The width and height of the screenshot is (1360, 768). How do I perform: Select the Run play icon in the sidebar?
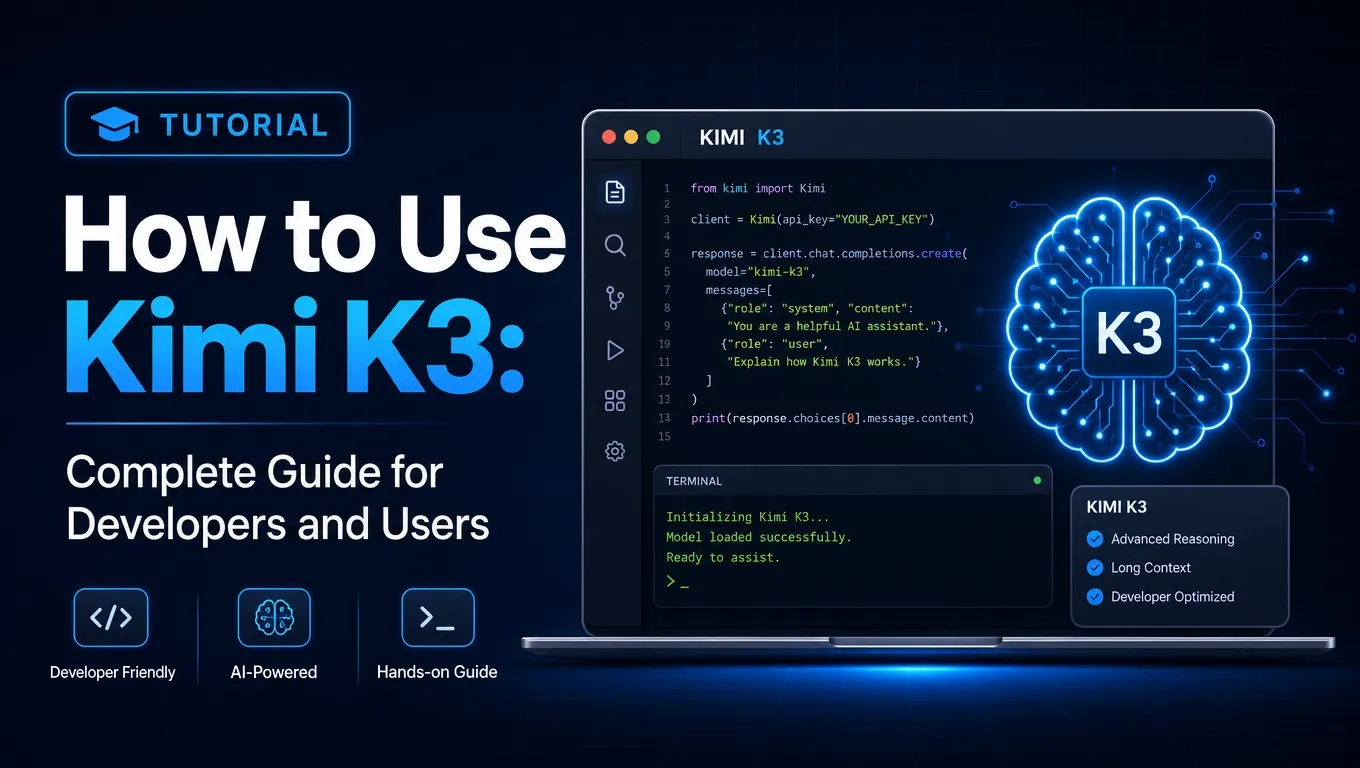(x=615, y=350)
